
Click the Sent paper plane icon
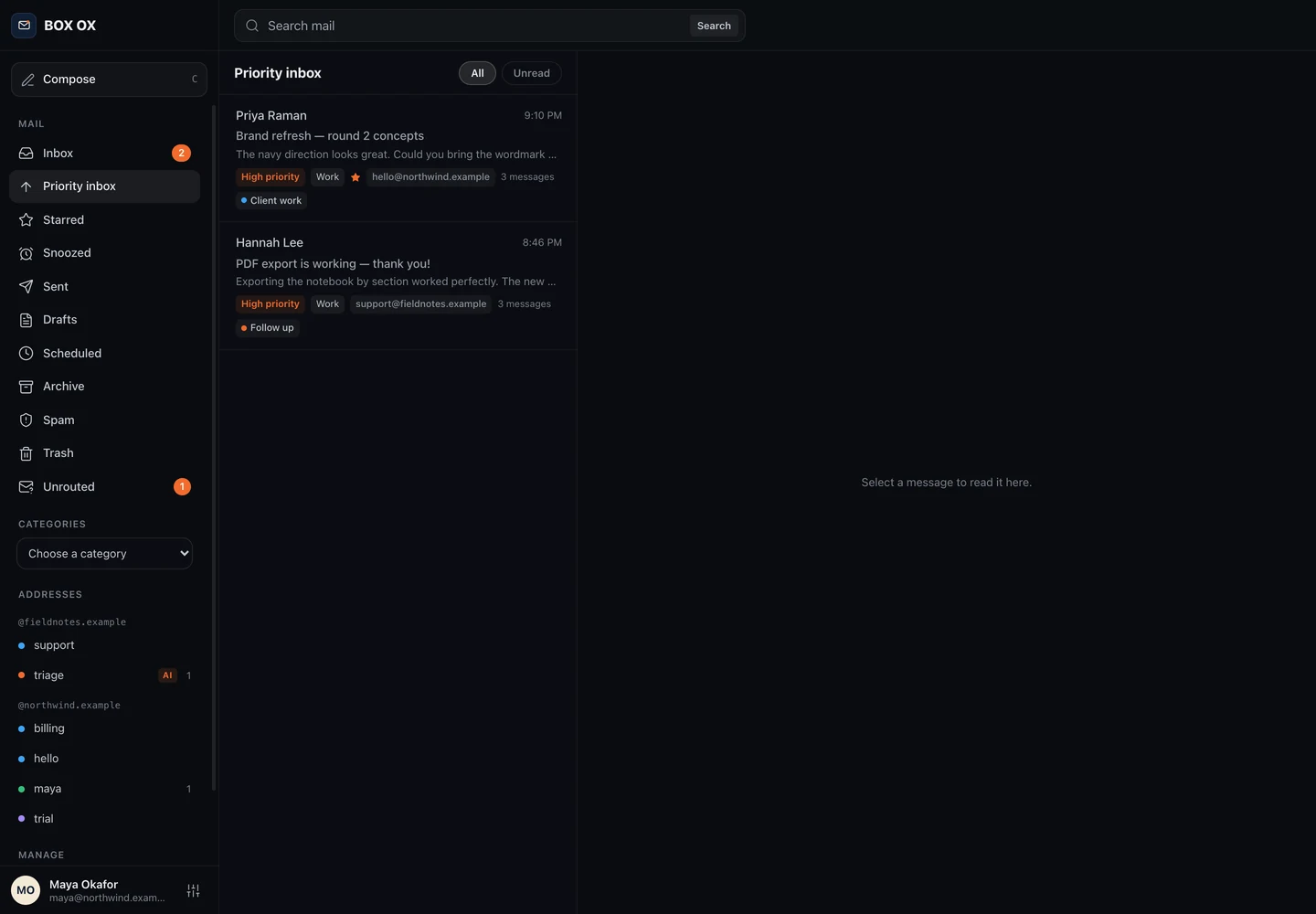point(27,287)
